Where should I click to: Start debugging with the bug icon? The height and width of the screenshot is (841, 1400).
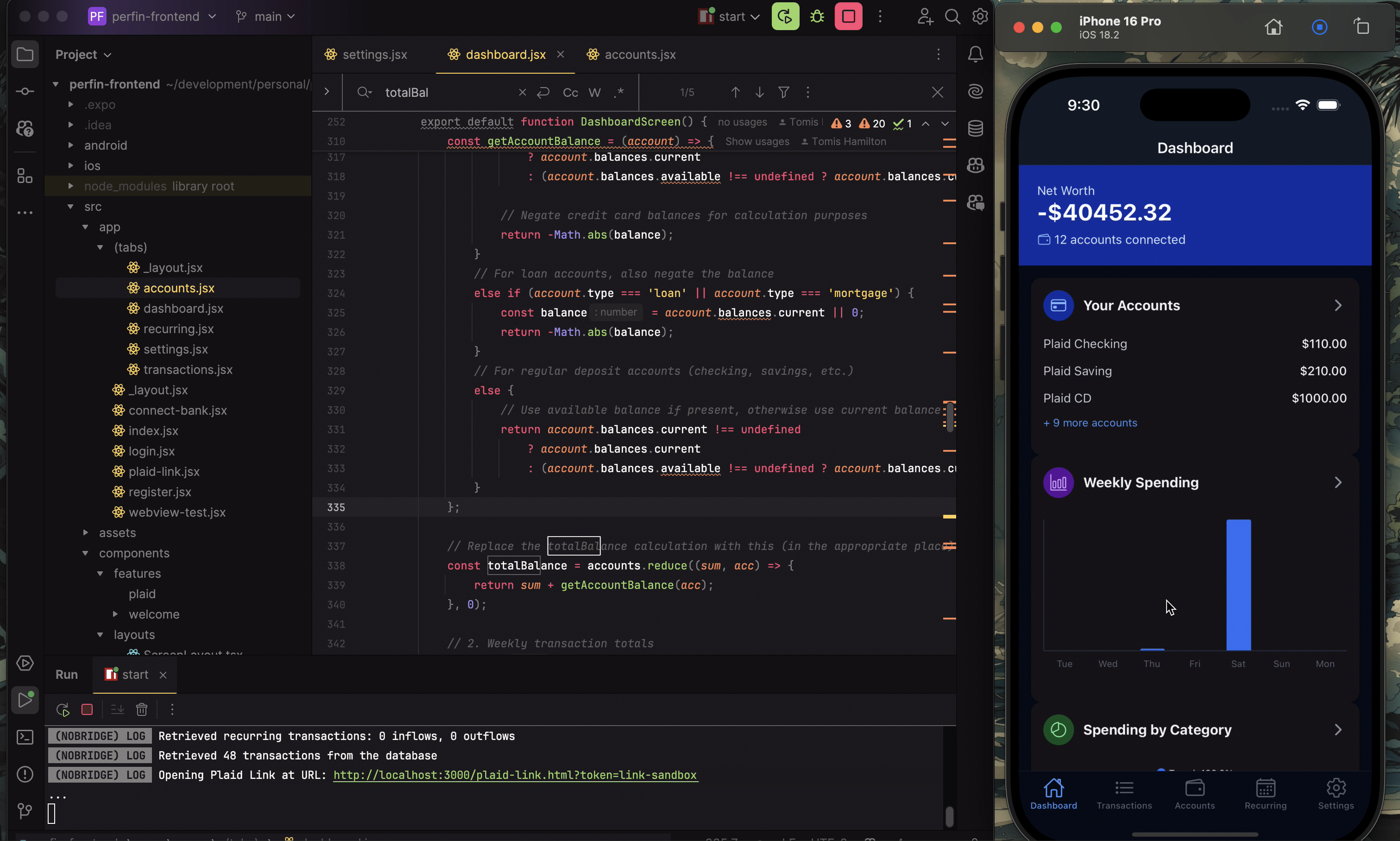coord(816,16)
